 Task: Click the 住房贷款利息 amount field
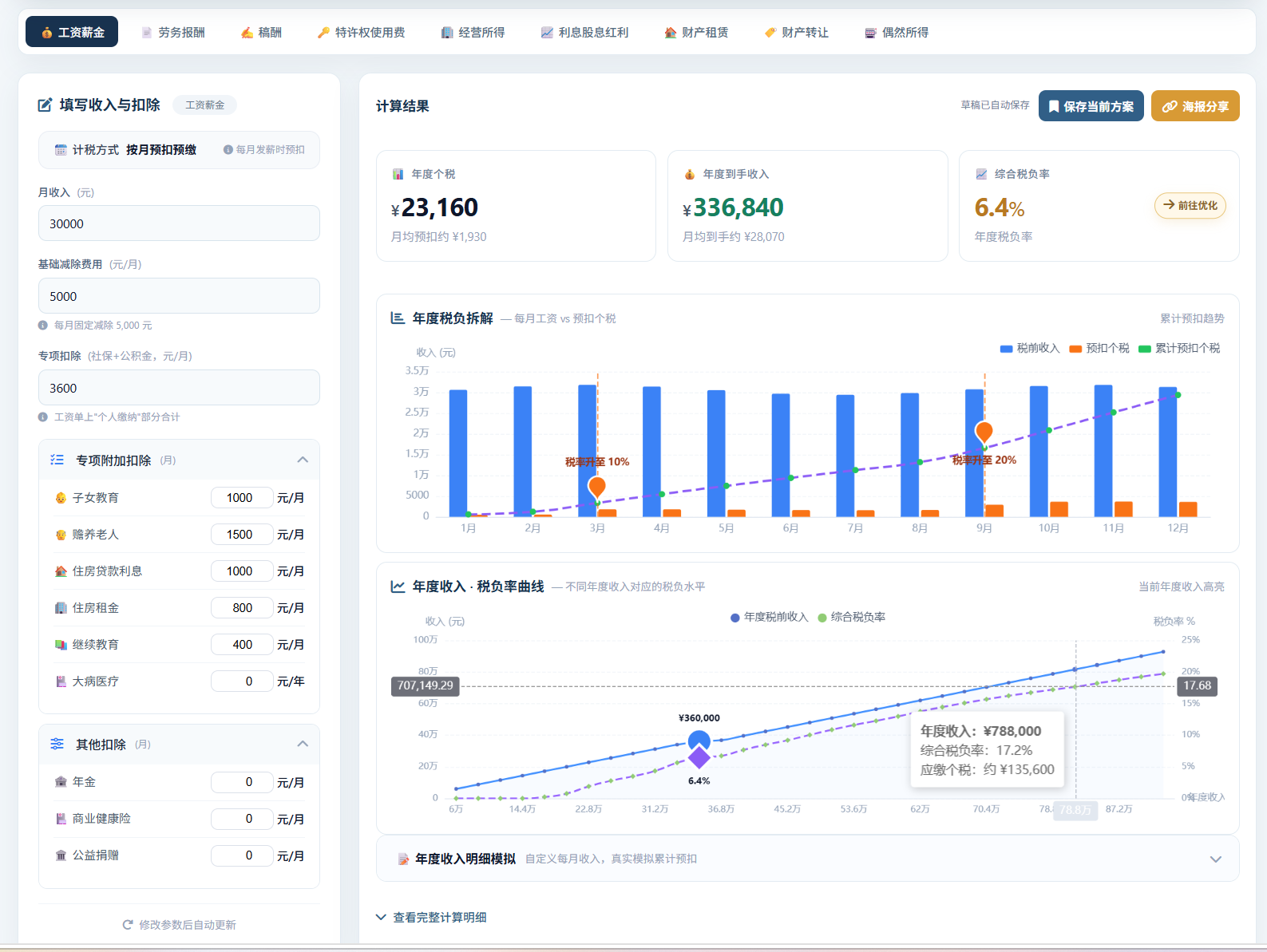tap(242, 571)
